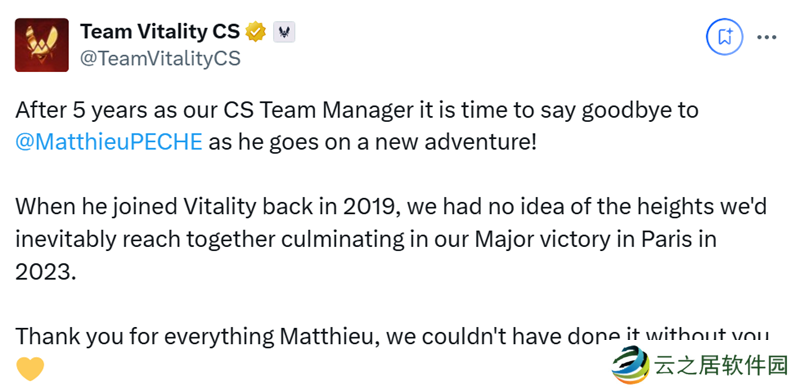This screenshot has height=390, width=800.
Task: Click the line starting 'After 5 years'
Action: click(357, 110)
